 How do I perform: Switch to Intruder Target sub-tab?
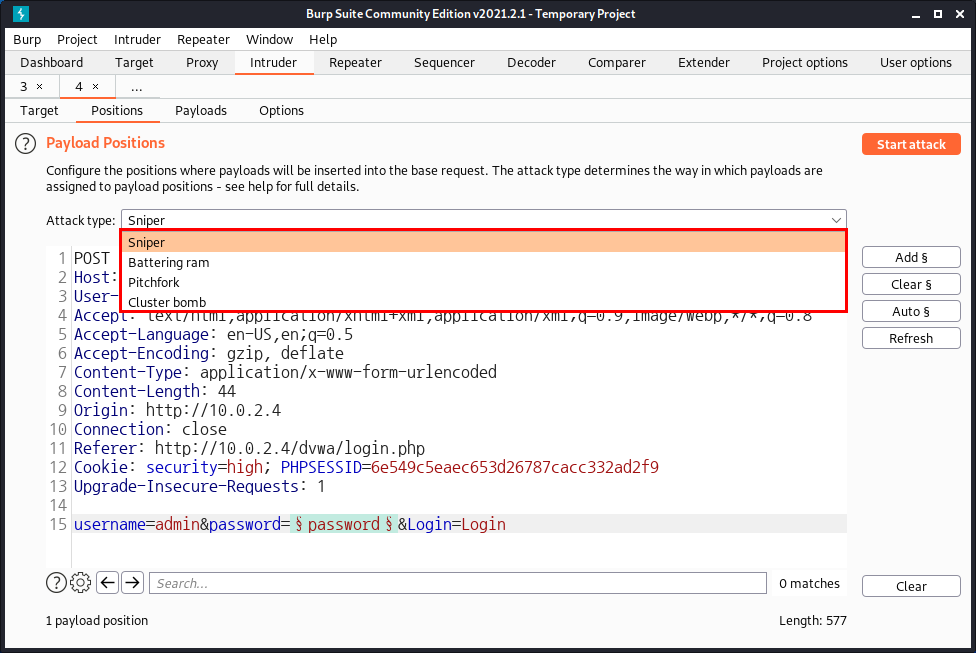point(39,111)
